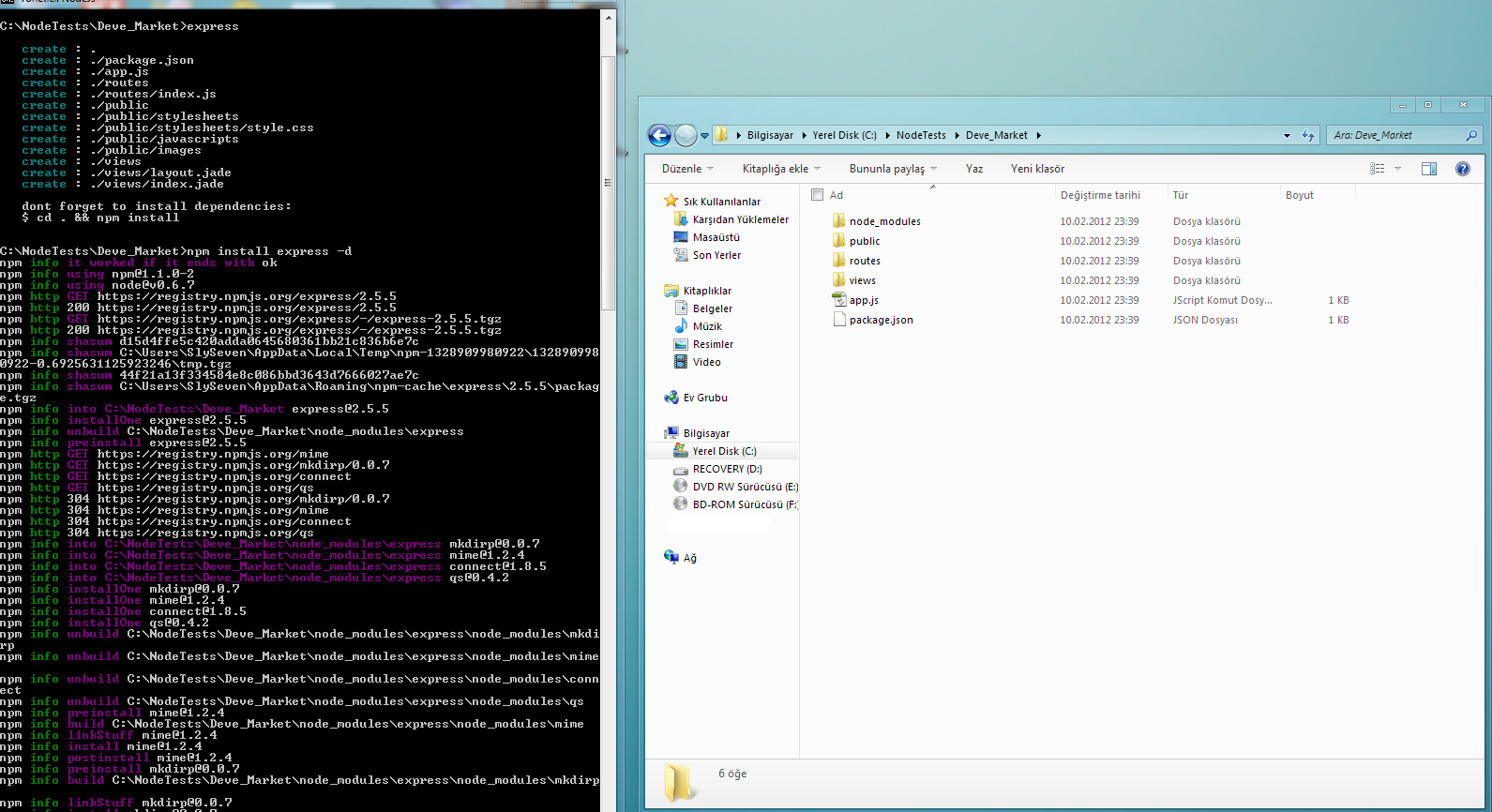Viewport: 1492px width, 812px height.
Task: Select Sık Kullanılanlar in navigation pane
Action: tap(721, 202)
